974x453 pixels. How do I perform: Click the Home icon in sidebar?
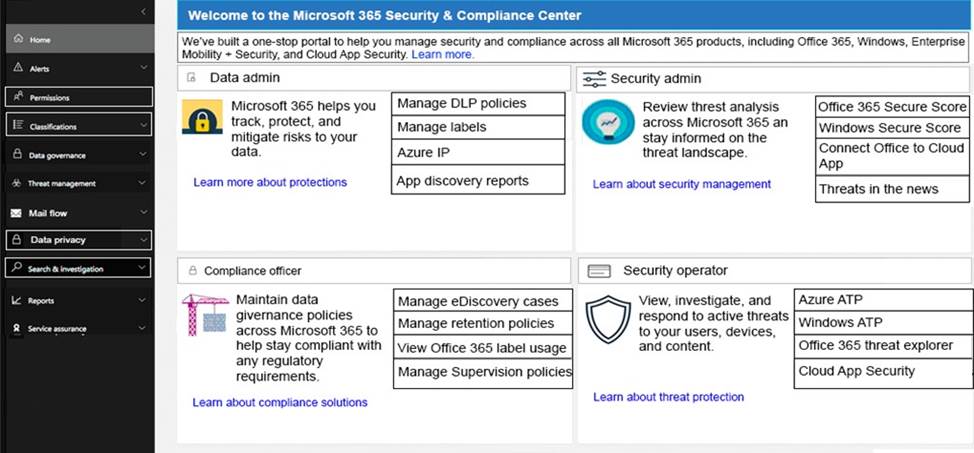point(18,39)
